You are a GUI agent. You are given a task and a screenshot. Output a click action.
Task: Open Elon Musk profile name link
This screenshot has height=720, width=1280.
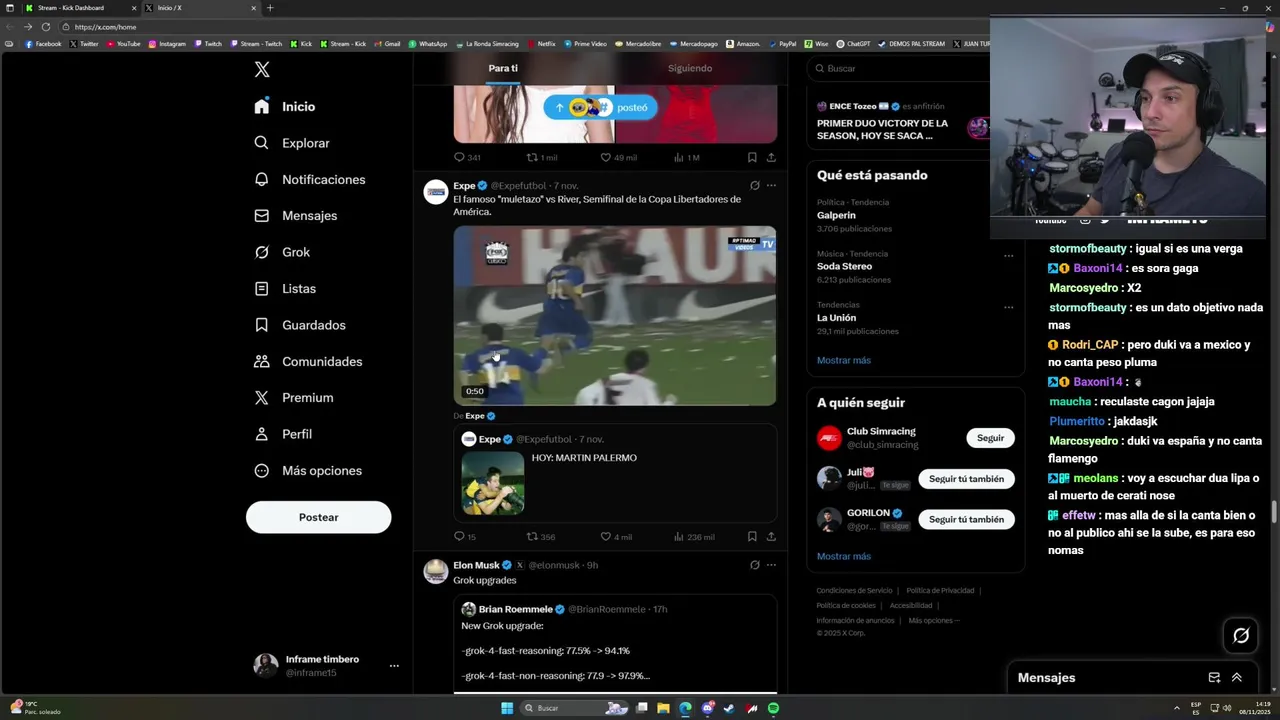[476, 565]
